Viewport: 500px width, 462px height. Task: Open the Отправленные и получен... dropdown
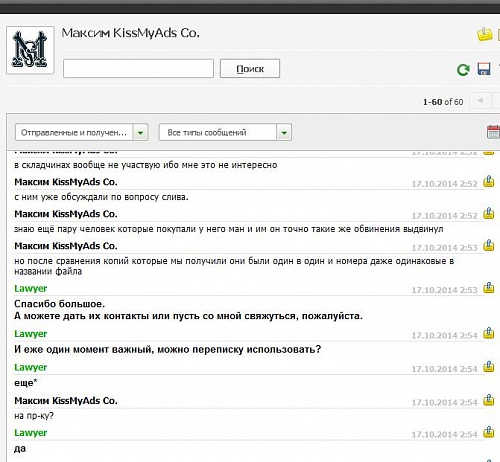click(x=82, y=132)
